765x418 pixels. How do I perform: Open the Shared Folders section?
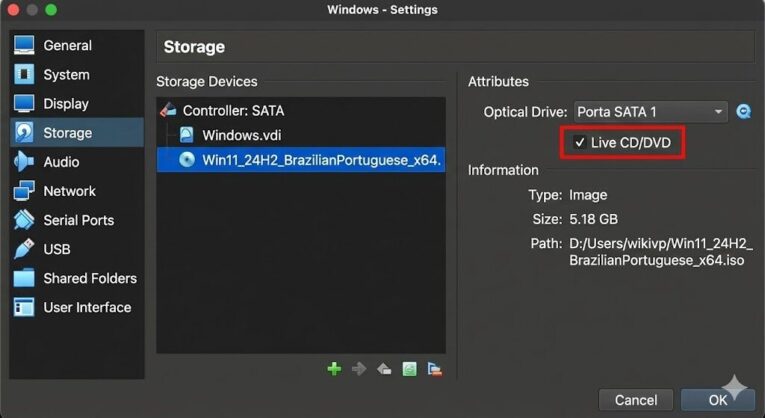89,278
